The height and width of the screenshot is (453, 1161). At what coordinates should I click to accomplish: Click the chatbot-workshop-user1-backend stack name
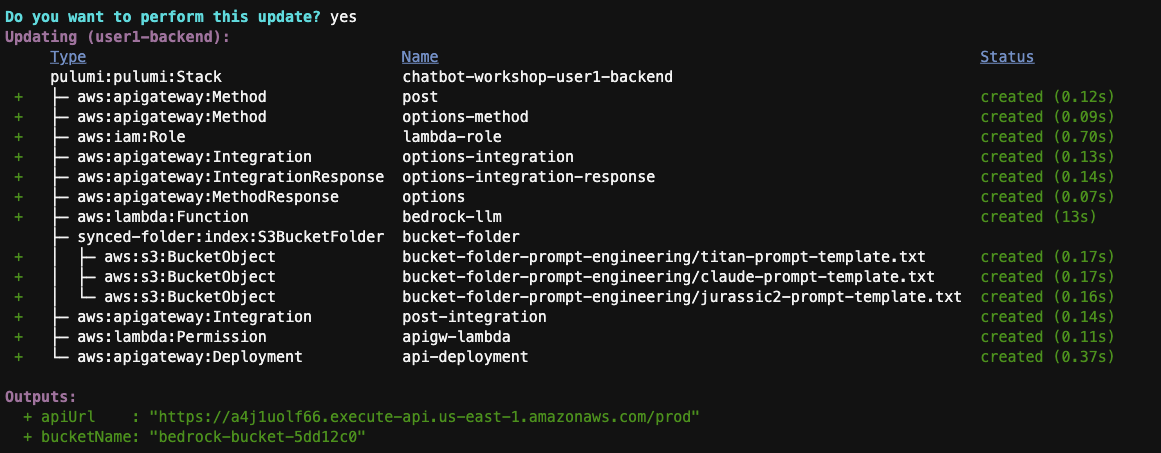pos(537,77)
